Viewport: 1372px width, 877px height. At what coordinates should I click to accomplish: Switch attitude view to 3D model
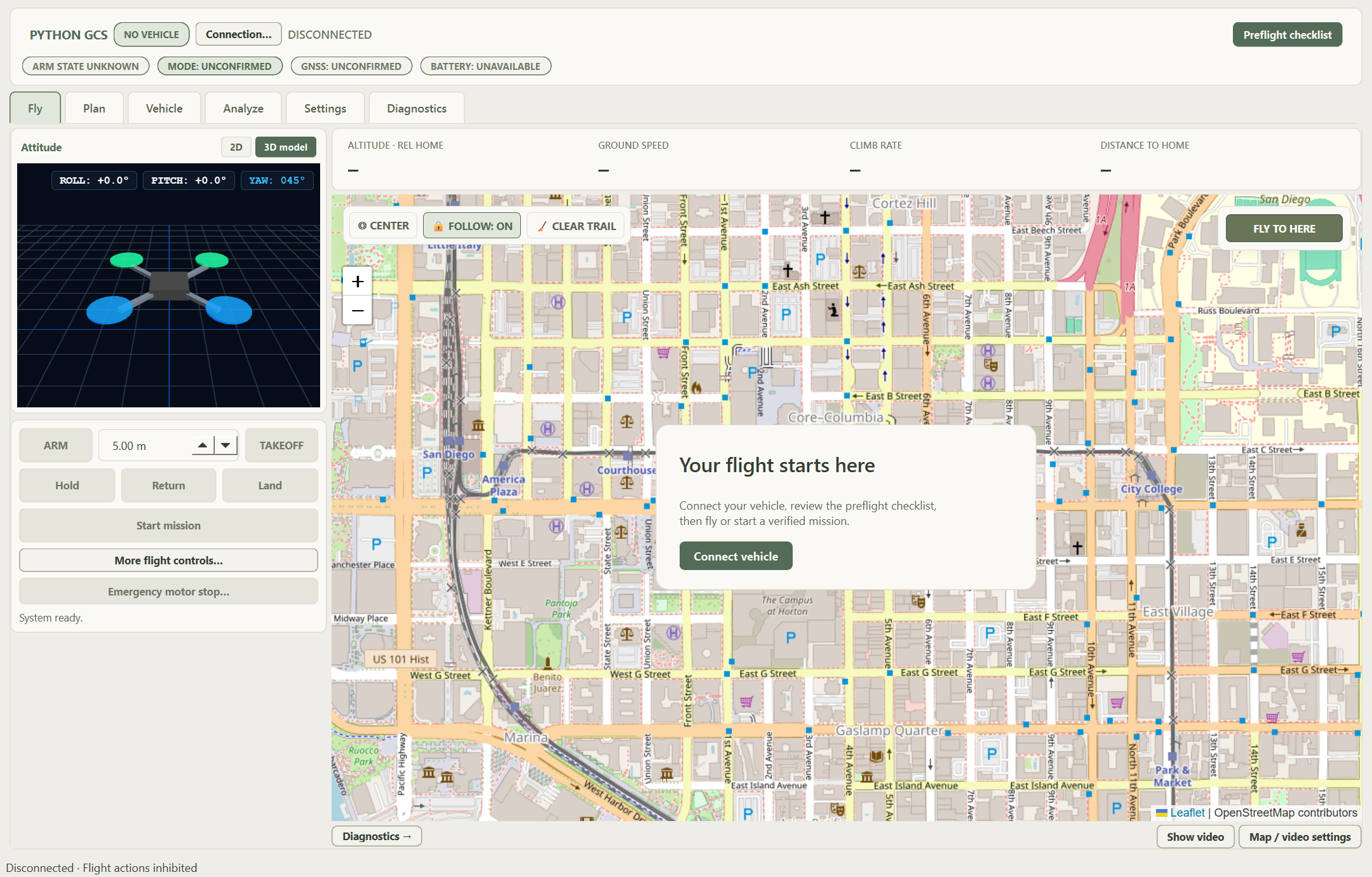coord(286,147)
